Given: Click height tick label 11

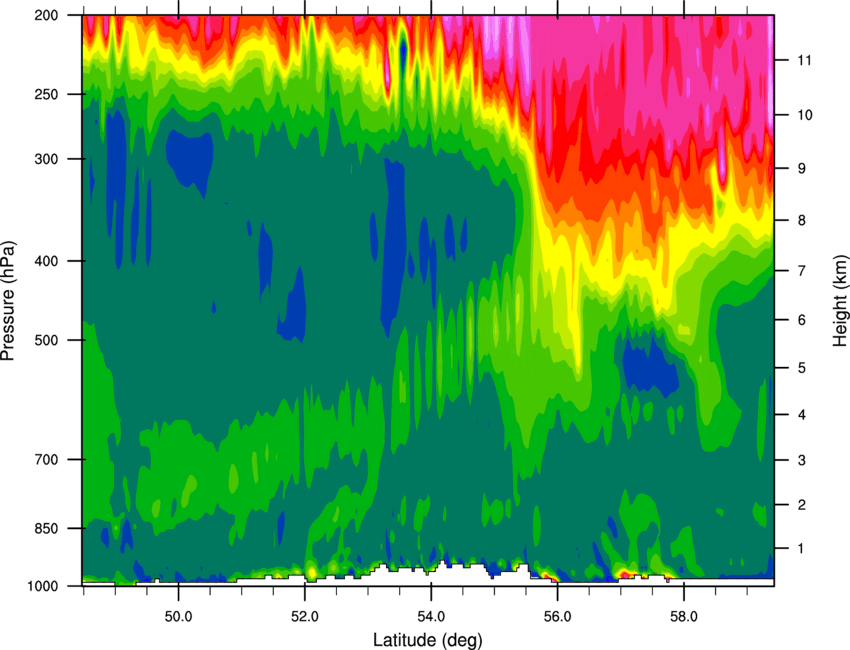Looking at the screenshot, I should 805,60.
